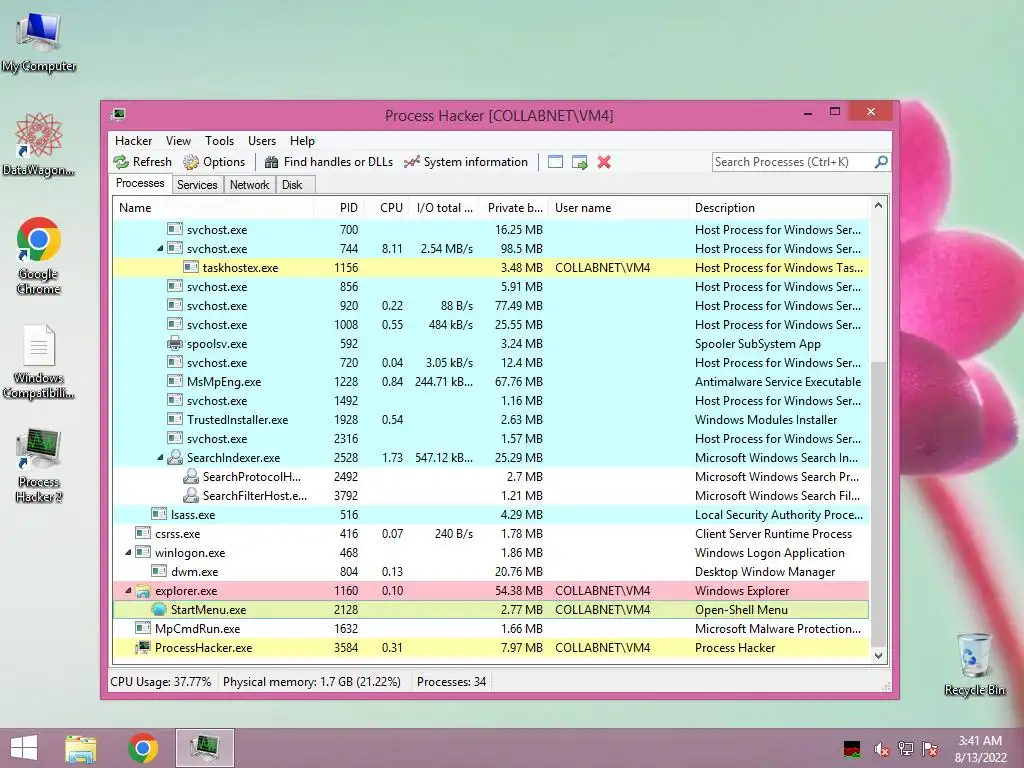Click the SearchFilterHost process icon
The image size is (1024, 768).
(191, 495)
